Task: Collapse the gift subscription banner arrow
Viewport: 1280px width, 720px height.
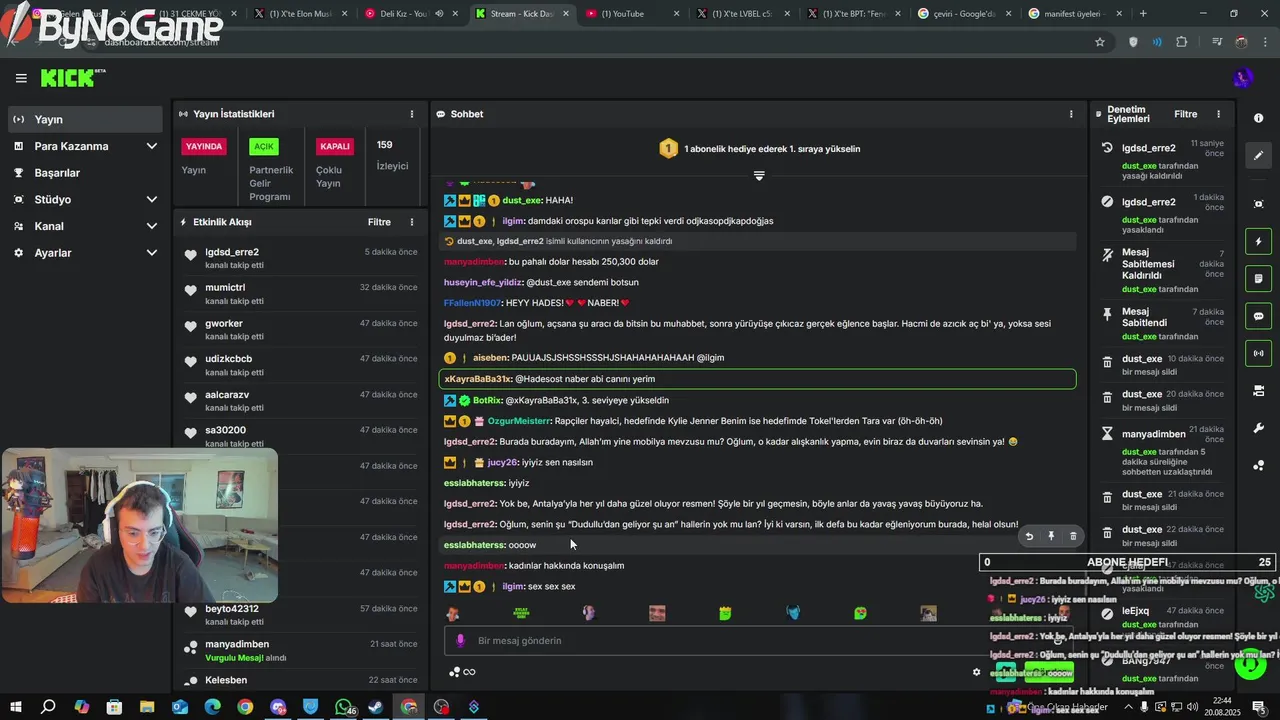Action: click(x=759, y=175)
